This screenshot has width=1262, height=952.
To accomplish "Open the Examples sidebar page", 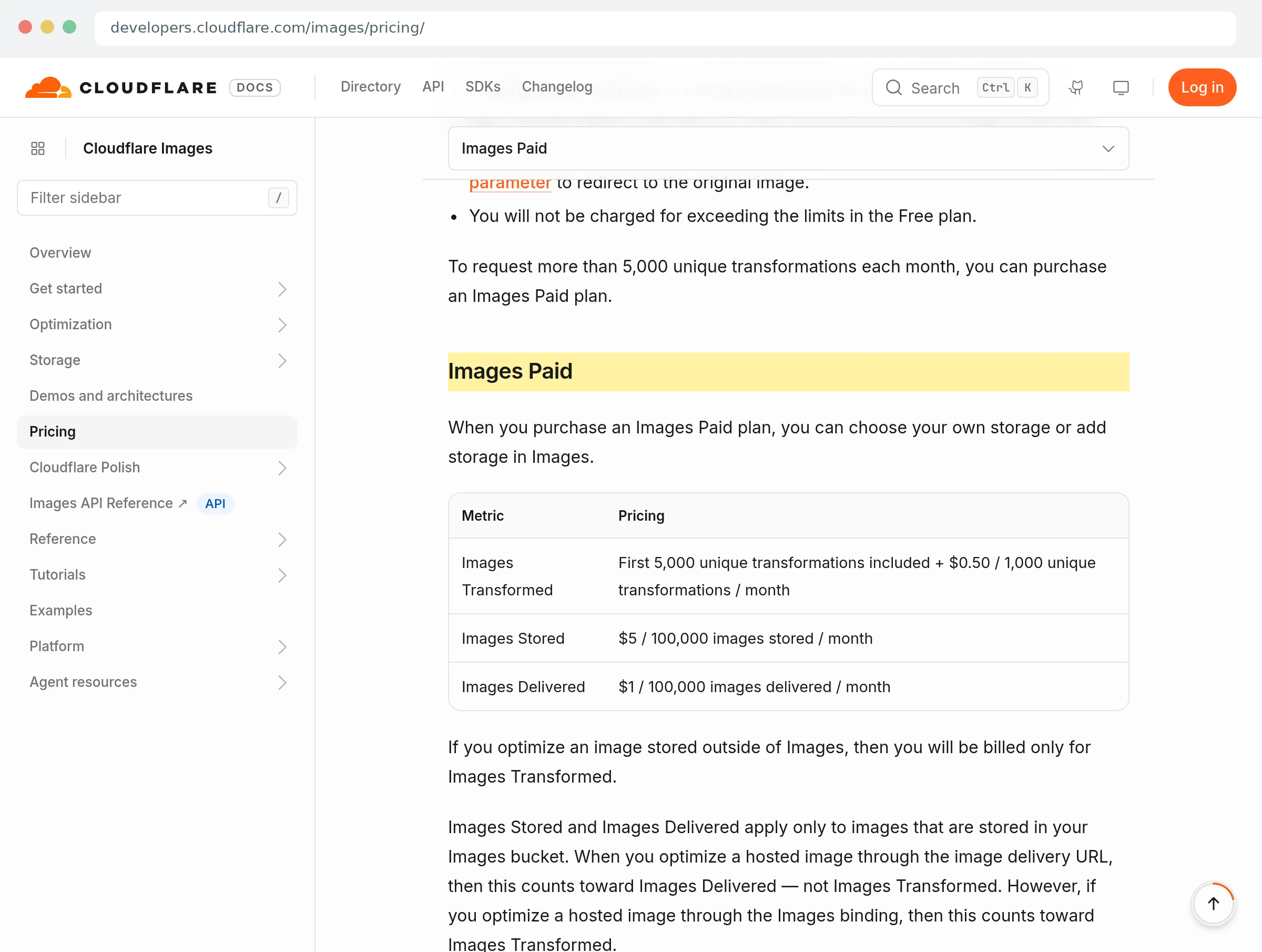I will click(60, 611).
